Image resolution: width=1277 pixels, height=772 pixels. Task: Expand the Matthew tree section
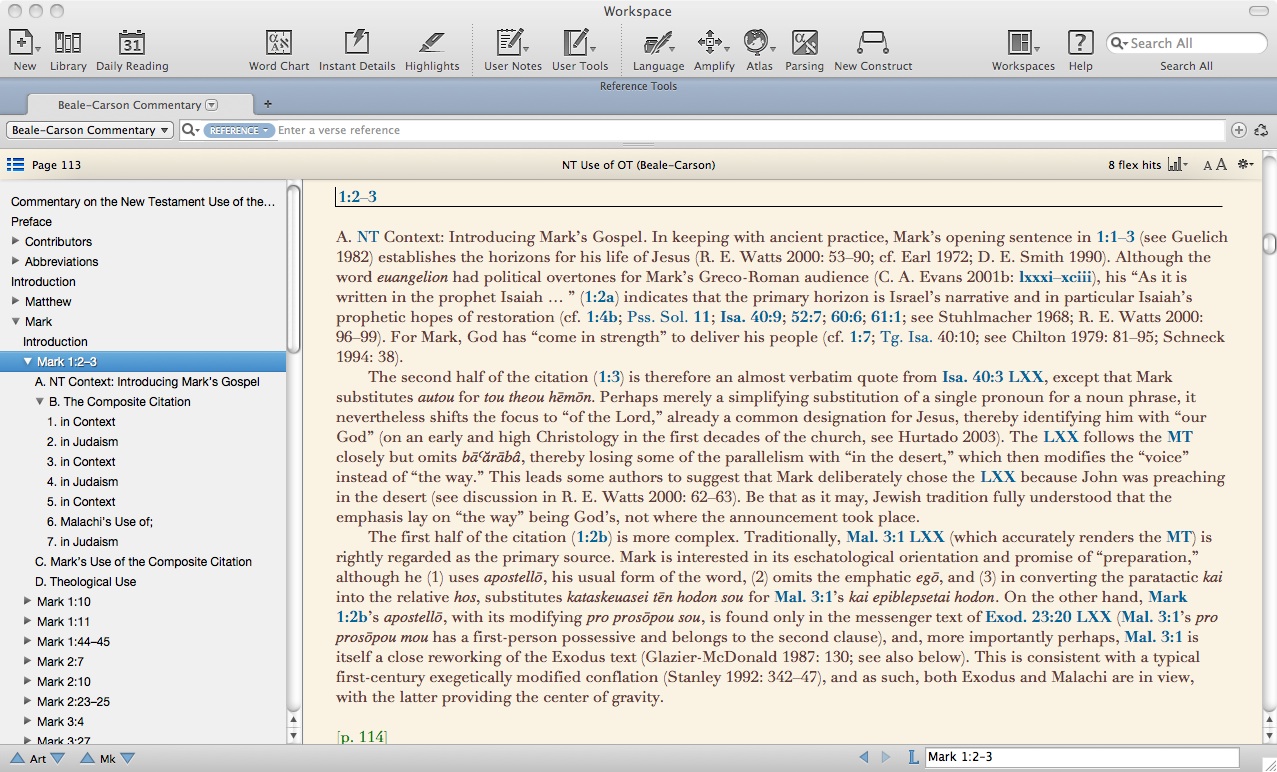click(16, 302)
